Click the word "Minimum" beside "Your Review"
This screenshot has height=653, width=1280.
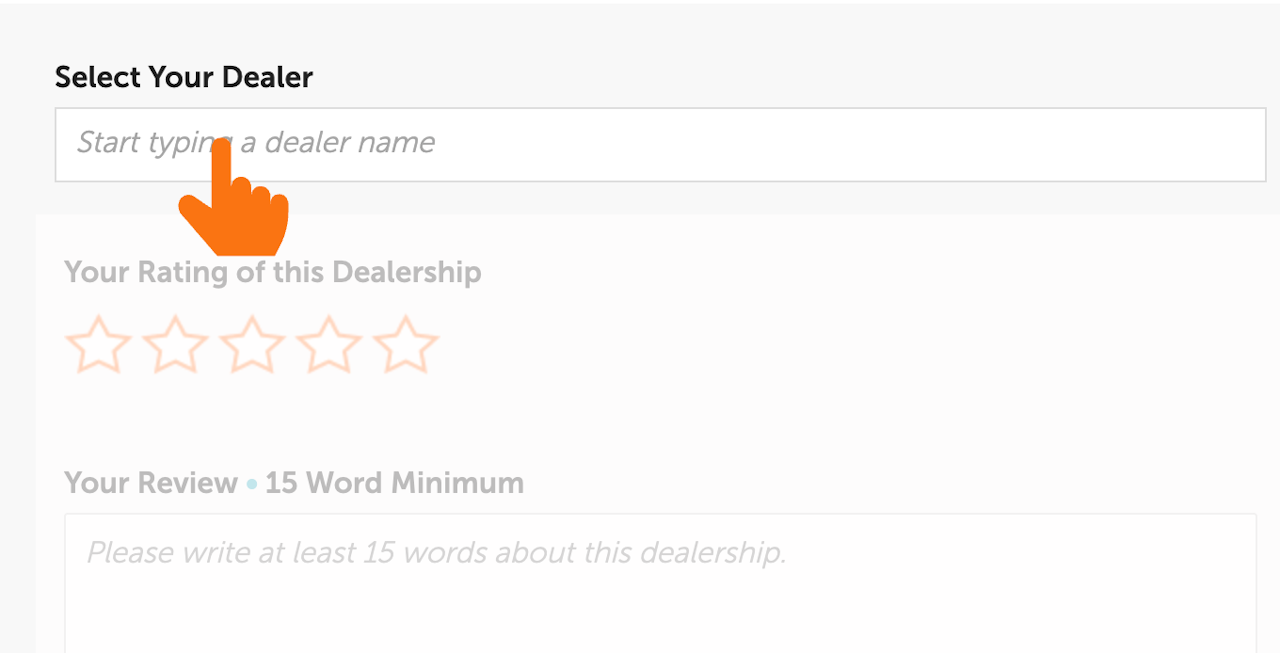click(458, 483)
